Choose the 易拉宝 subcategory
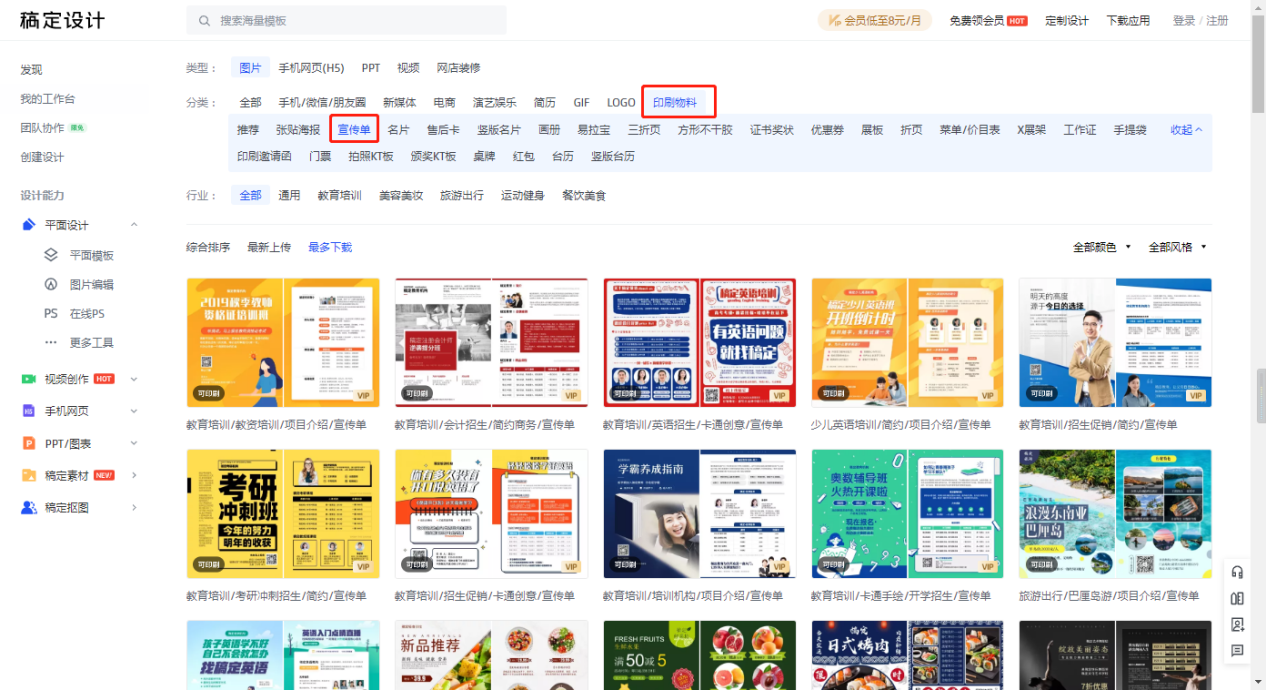 593,130
